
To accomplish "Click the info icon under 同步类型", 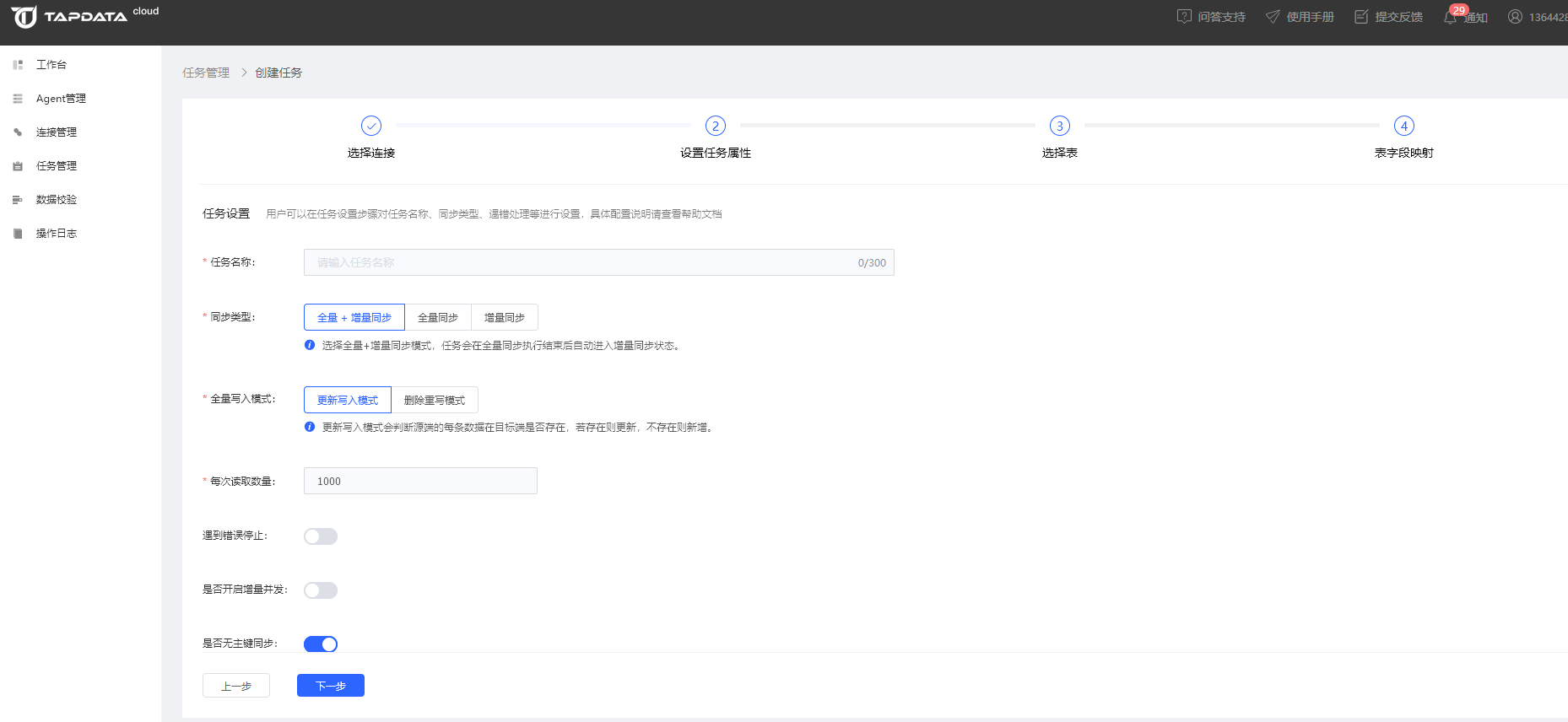I will (310, 345).
